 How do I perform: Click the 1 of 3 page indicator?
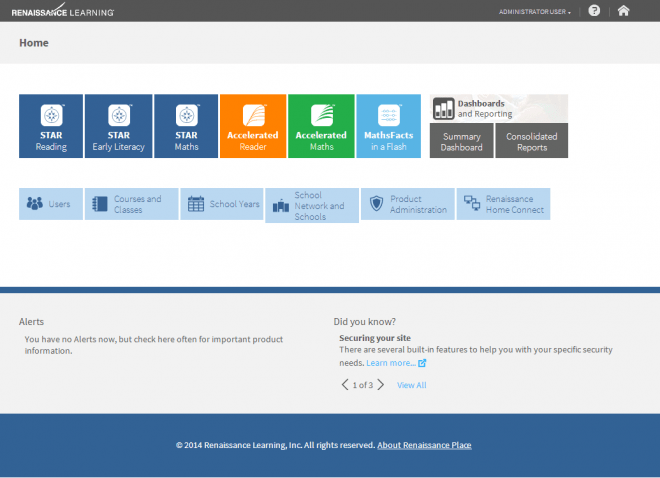(x=362, y=385)
